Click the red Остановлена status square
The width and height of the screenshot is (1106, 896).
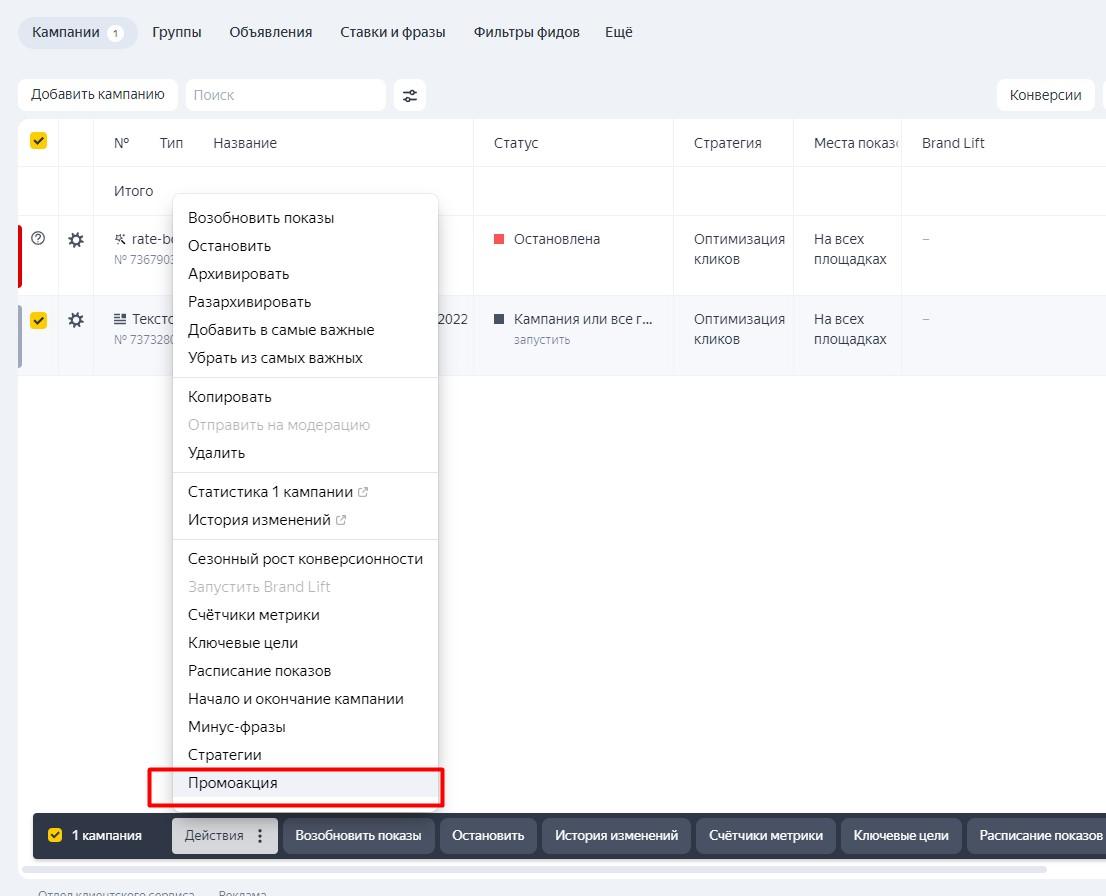pos(499,239)
